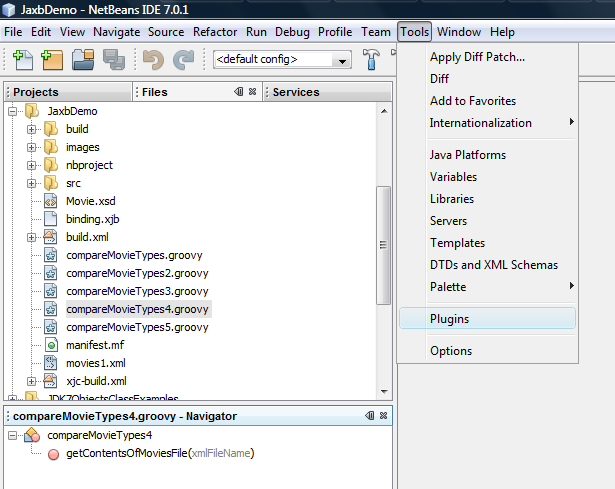This screenshot has height=489, width=615.
Task: Click the JaxbDemo project folder icon
Action: (x=32, y=111)
